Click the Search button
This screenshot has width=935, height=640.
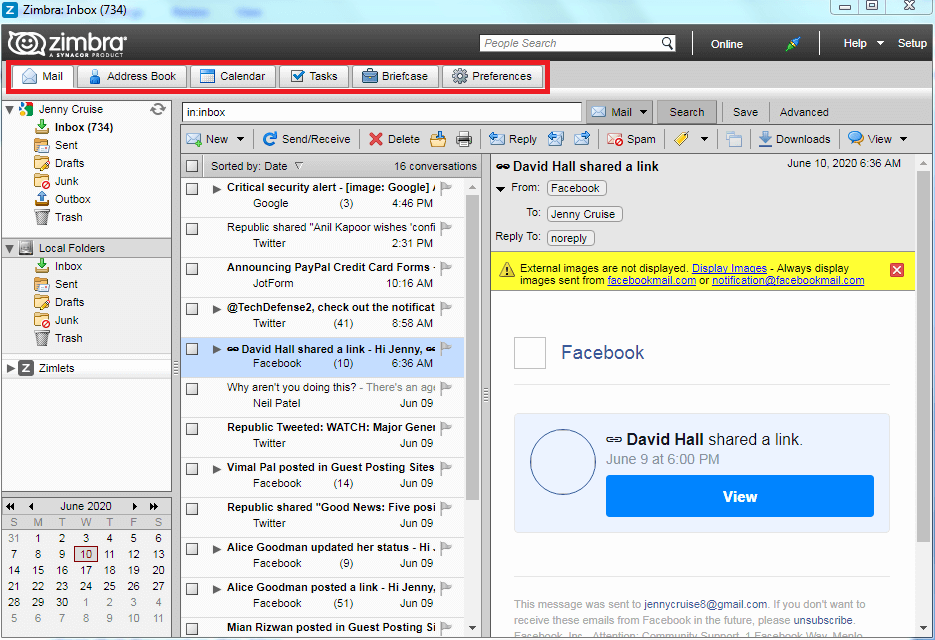686,112
